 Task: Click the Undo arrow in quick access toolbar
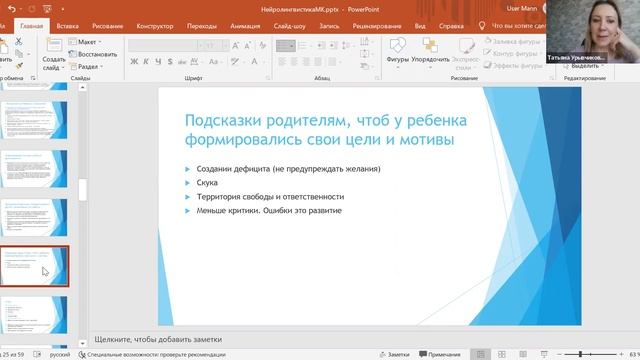[12, 9]
